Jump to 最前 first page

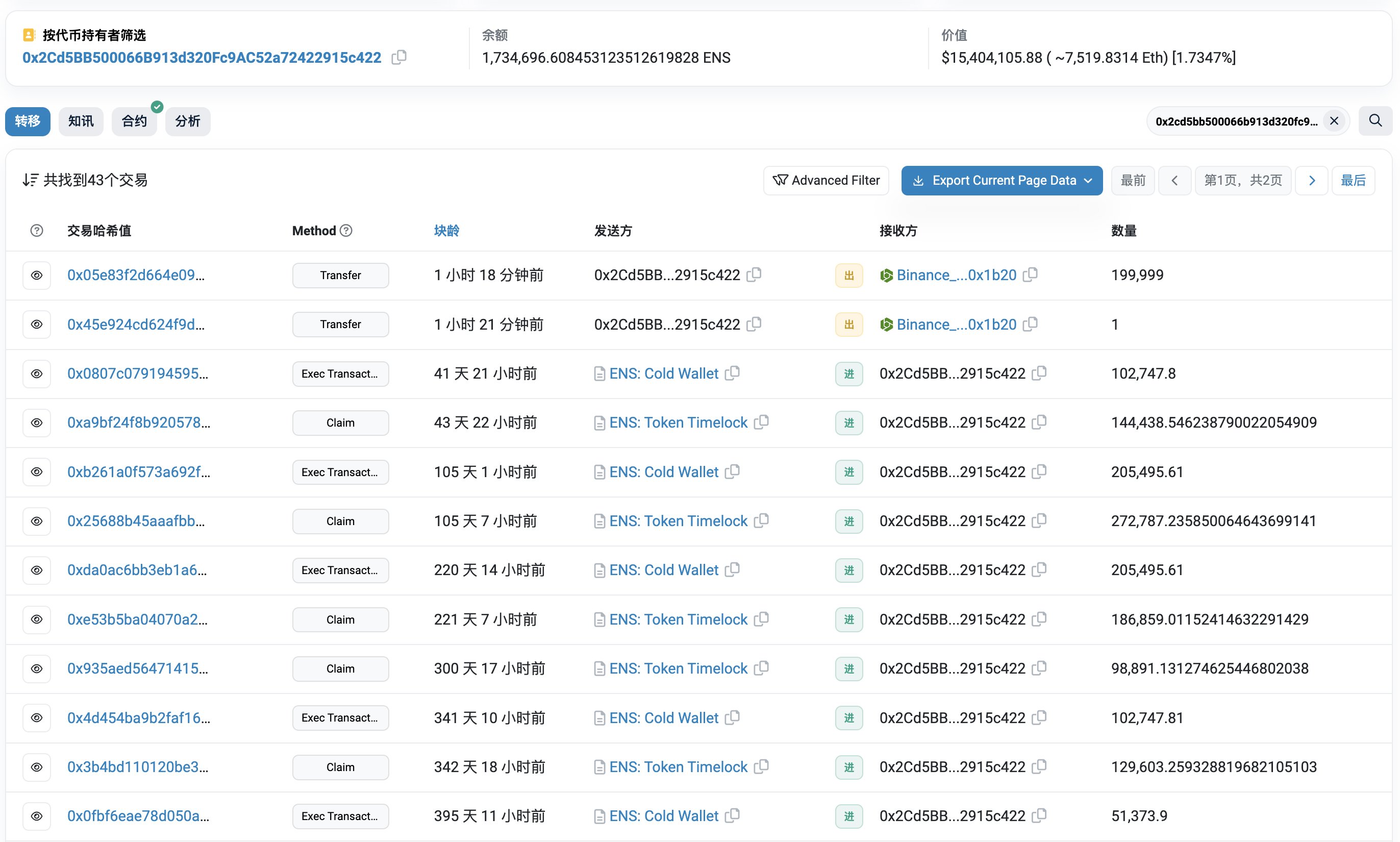point(1133,181)
